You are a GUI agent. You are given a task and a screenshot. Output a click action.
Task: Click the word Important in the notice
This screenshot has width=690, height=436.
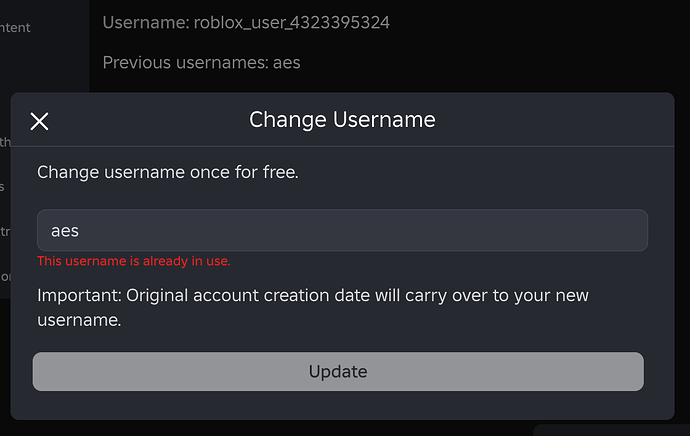(76, 296)
